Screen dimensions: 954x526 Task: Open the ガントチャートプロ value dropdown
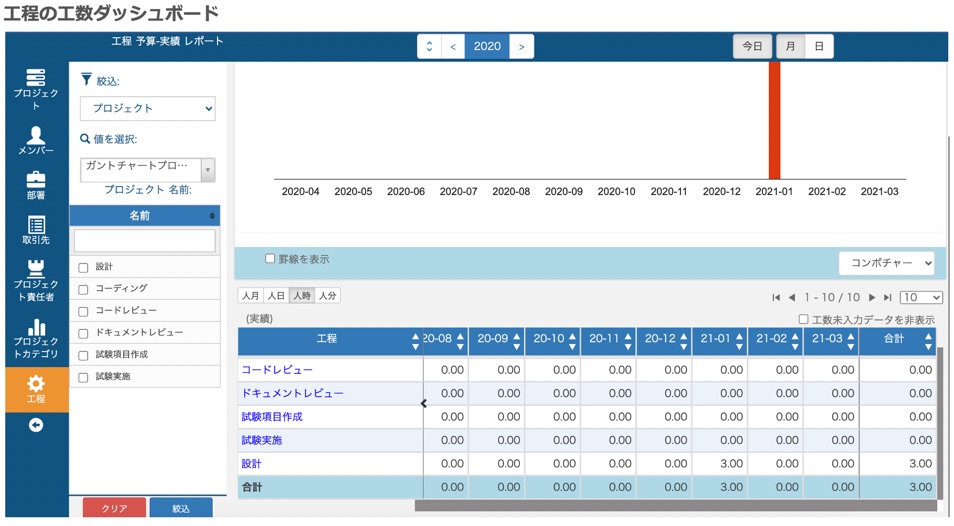tap(148, 170)
